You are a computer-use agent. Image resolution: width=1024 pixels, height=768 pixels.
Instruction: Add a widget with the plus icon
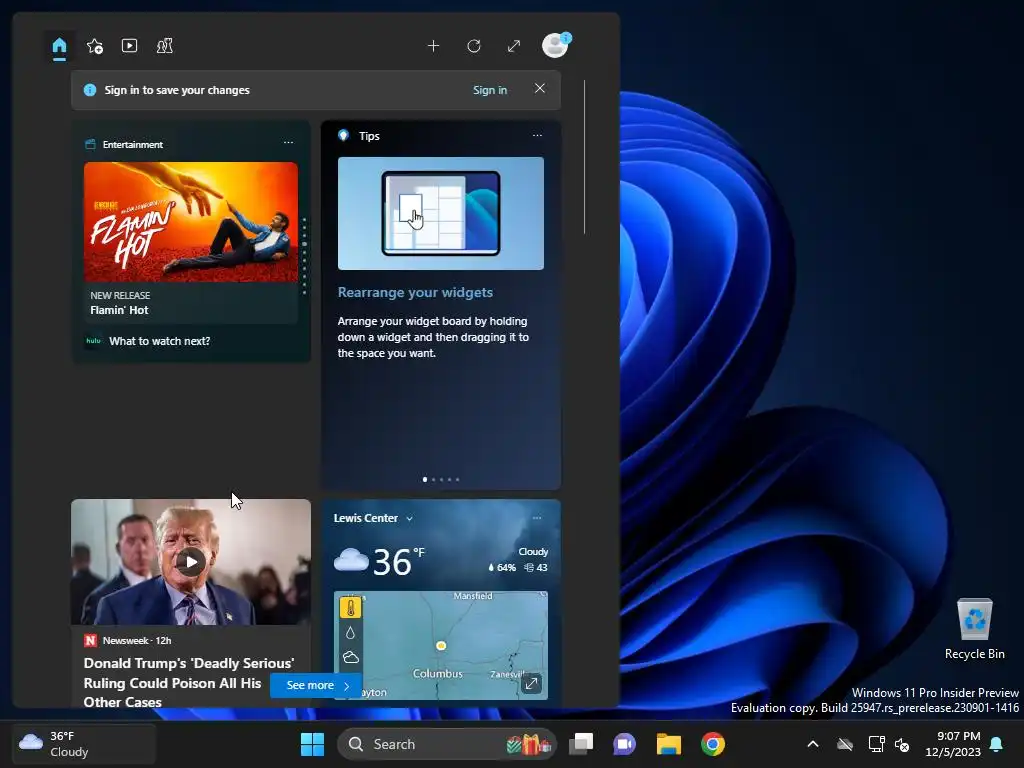[x=434, y=46]
